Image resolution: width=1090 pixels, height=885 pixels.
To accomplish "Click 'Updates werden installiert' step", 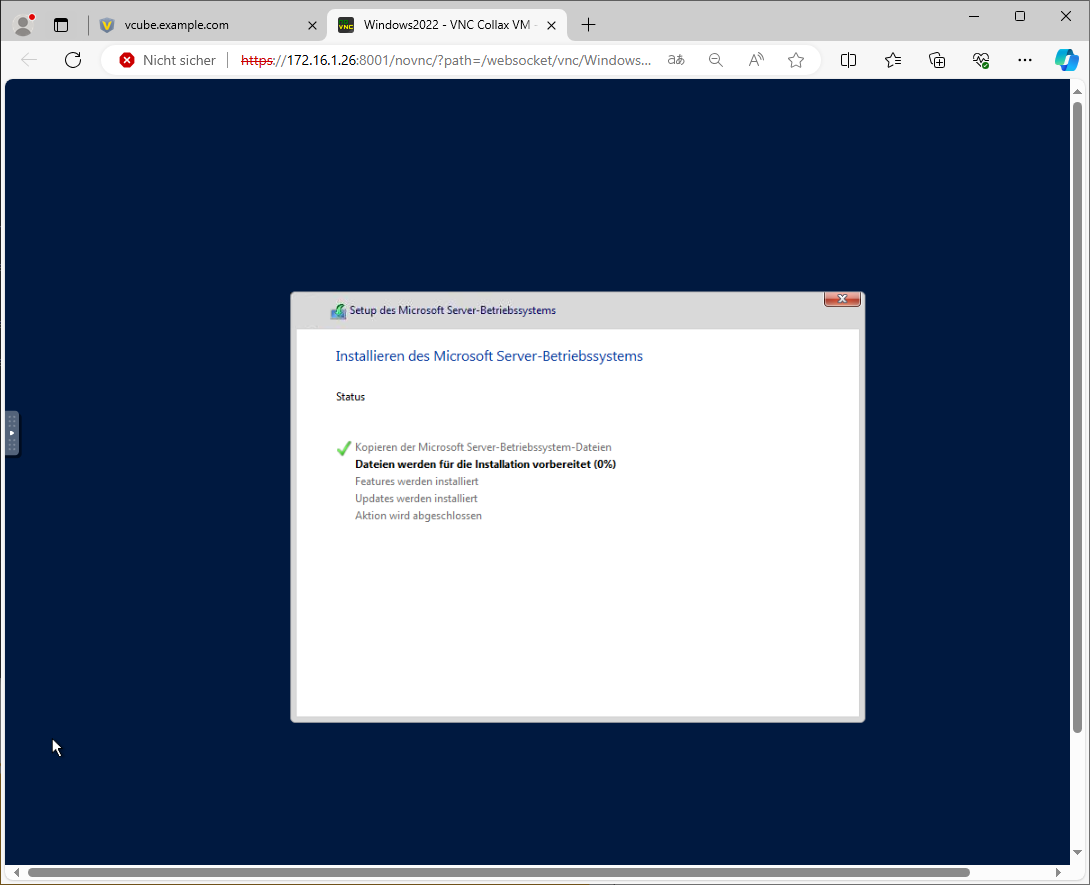I will [x=416, y=498].
